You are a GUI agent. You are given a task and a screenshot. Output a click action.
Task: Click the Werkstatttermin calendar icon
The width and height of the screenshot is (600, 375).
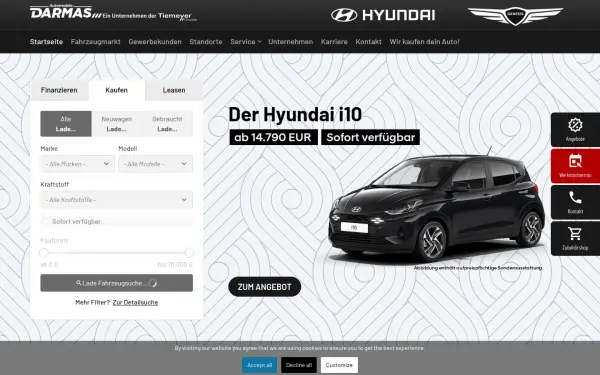click(x=575, y=161)
